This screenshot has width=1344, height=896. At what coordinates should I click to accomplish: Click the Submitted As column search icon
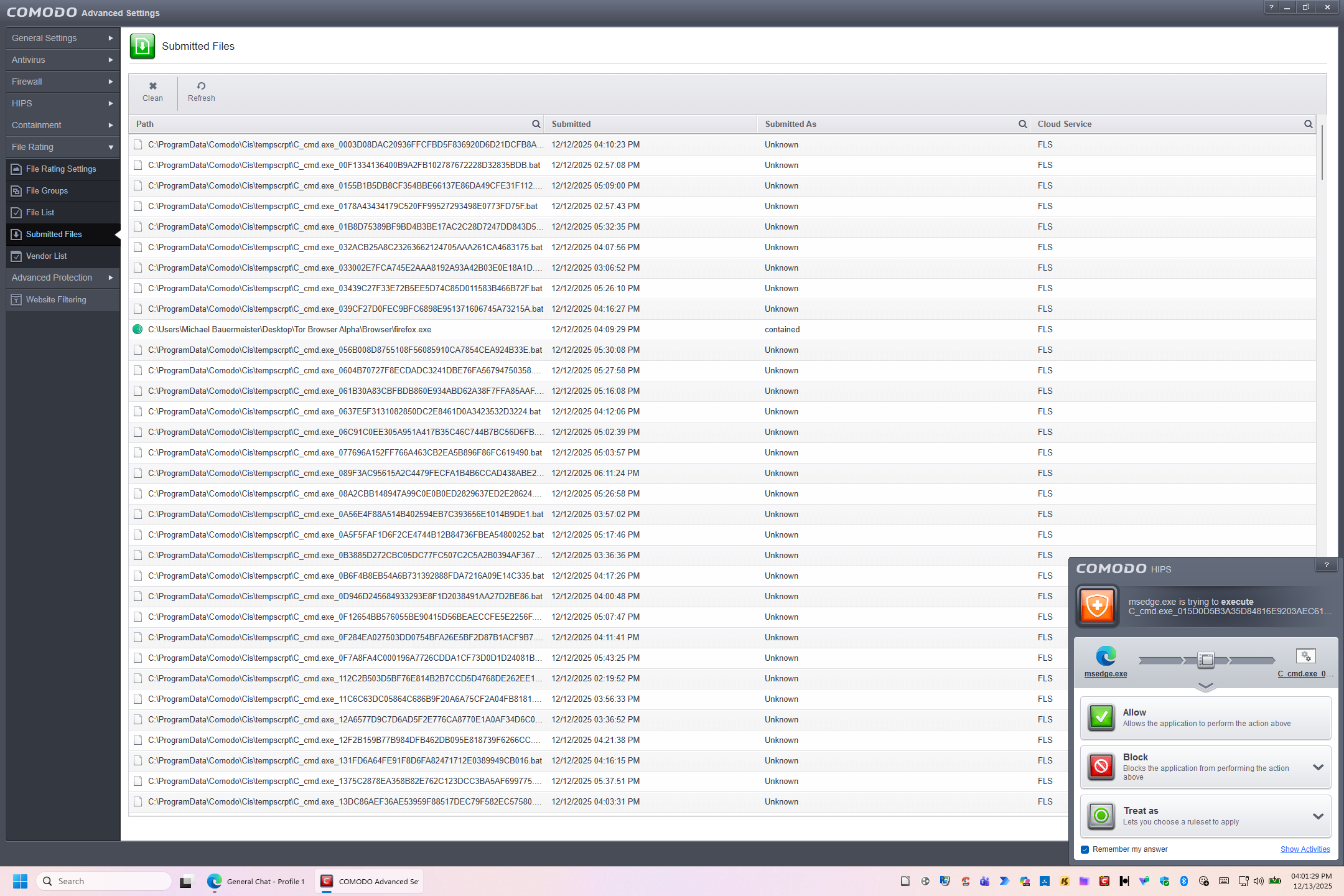coord(1022,124)
